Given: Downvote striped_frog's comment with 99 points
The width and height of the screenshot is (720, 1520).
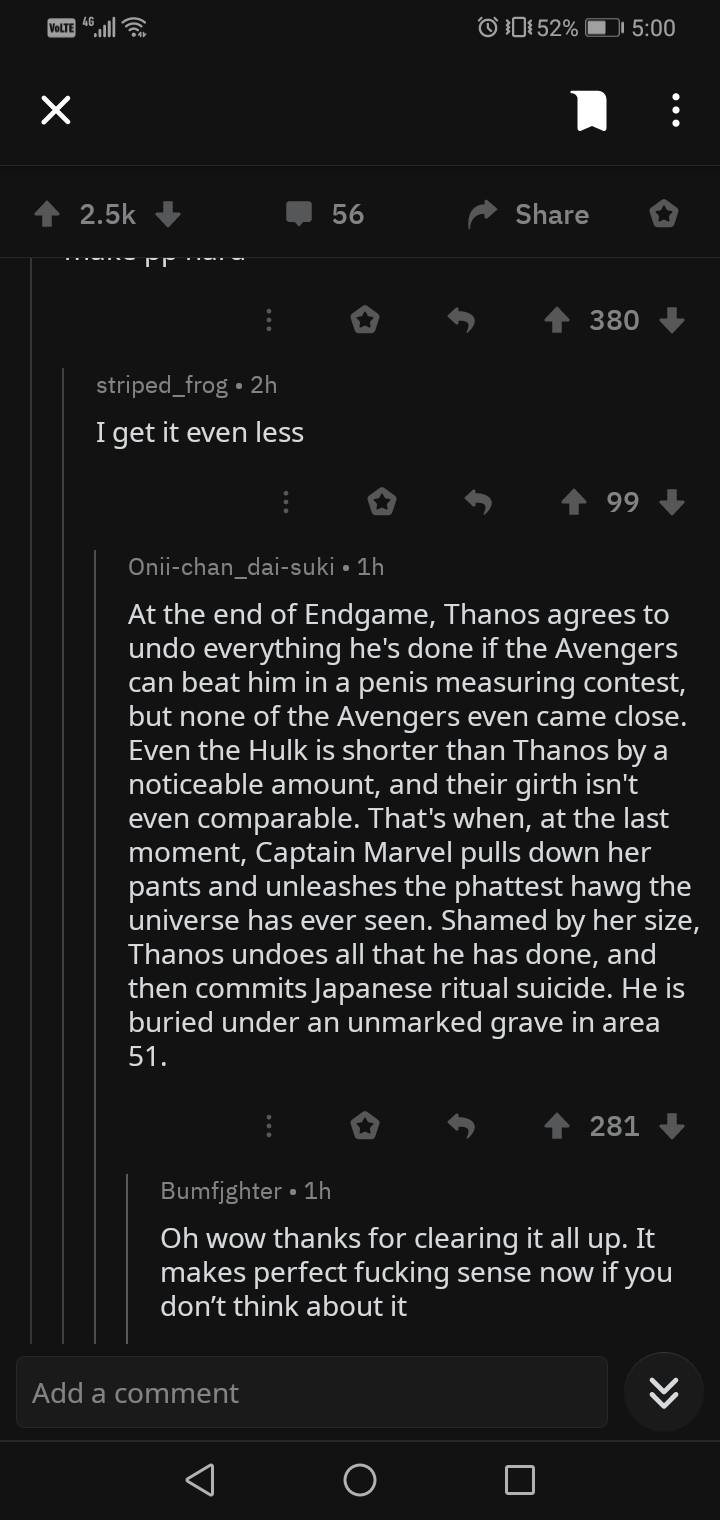Looking at the screenshot, I should 673,502.
